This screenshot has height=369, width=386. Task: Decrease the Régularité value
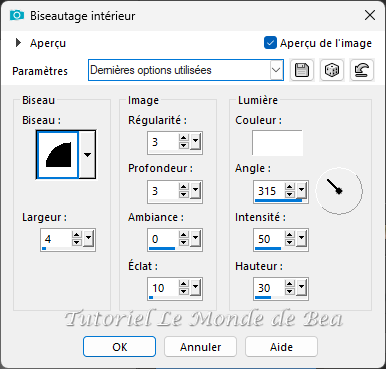pos(184,146)
